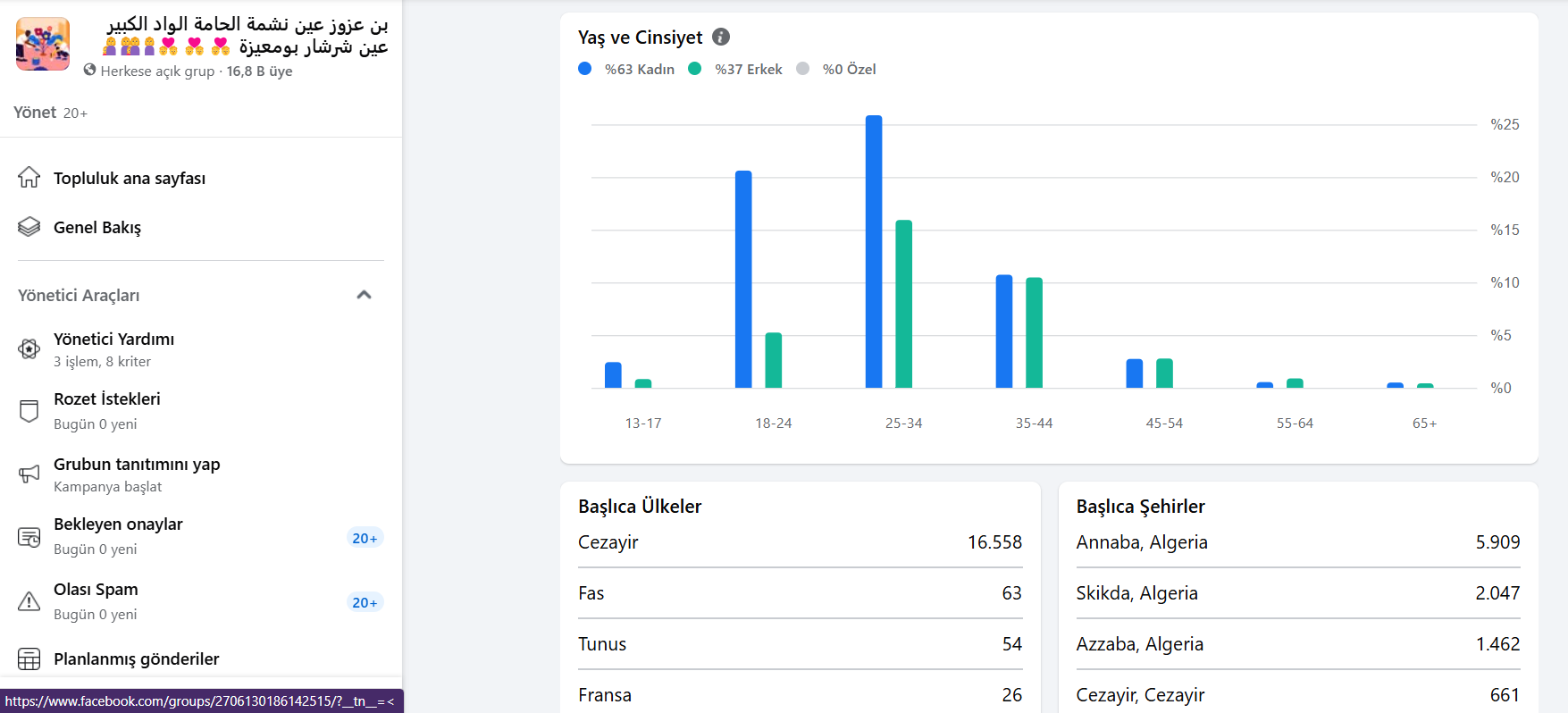Viewport: 1568px width, 713px height.
Task: Click the 13-17 age axis label
Action: coord(643,424)
